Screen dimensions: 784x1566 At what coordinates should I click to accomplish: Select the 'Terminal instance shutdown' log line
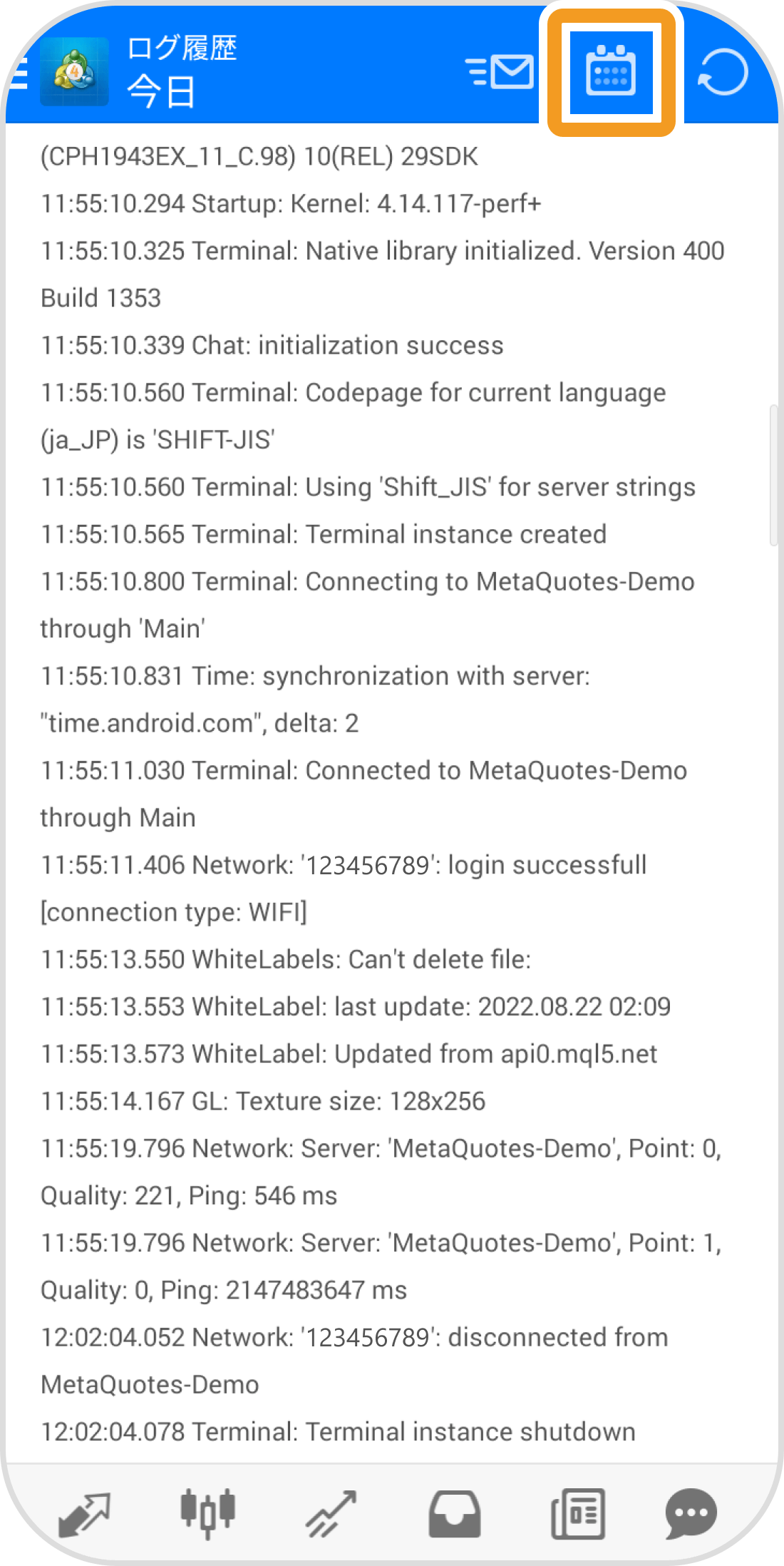pyautogui.click(x=338, y=1432)
